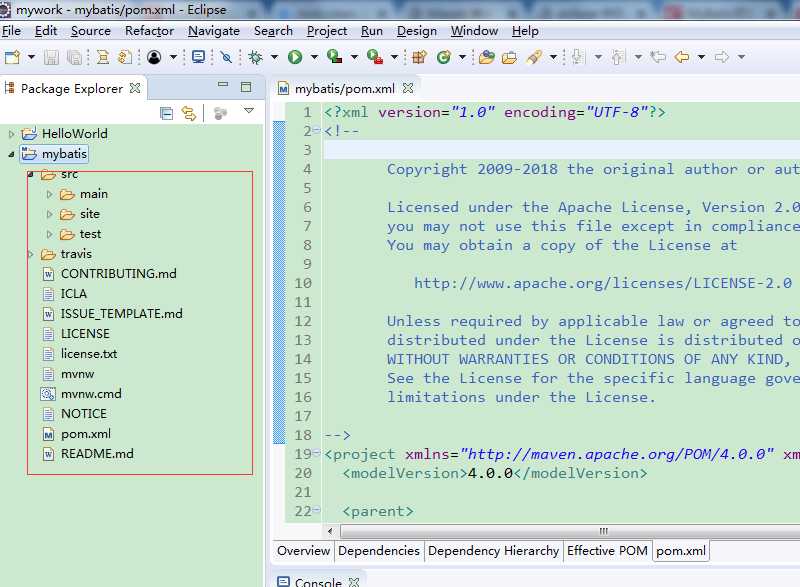The width and height of the screenshot is (800, 587).
Task: Switch to the Effective POM tab
Action: [x=607, y=551]
